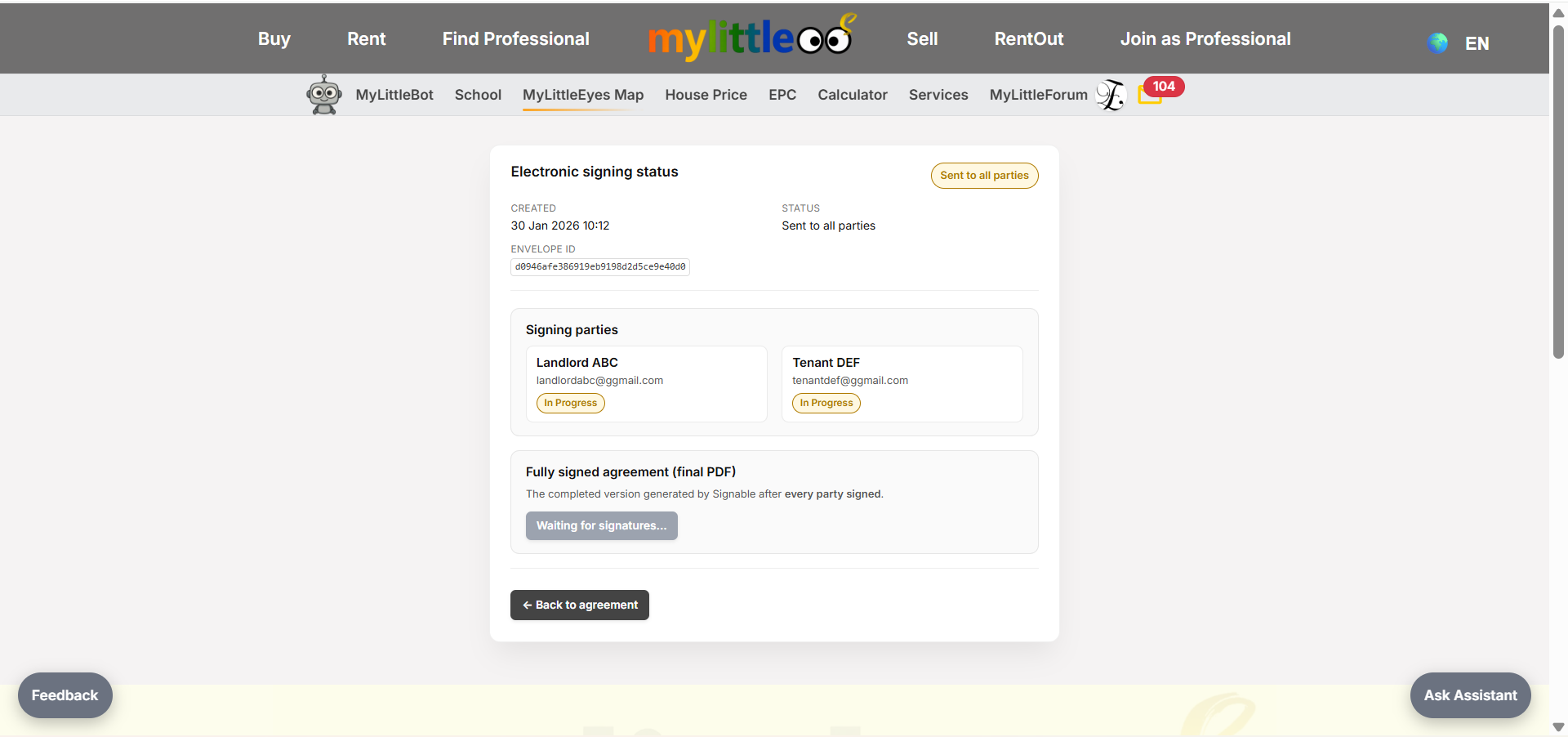Click the globe language icon

(1437, 43)
